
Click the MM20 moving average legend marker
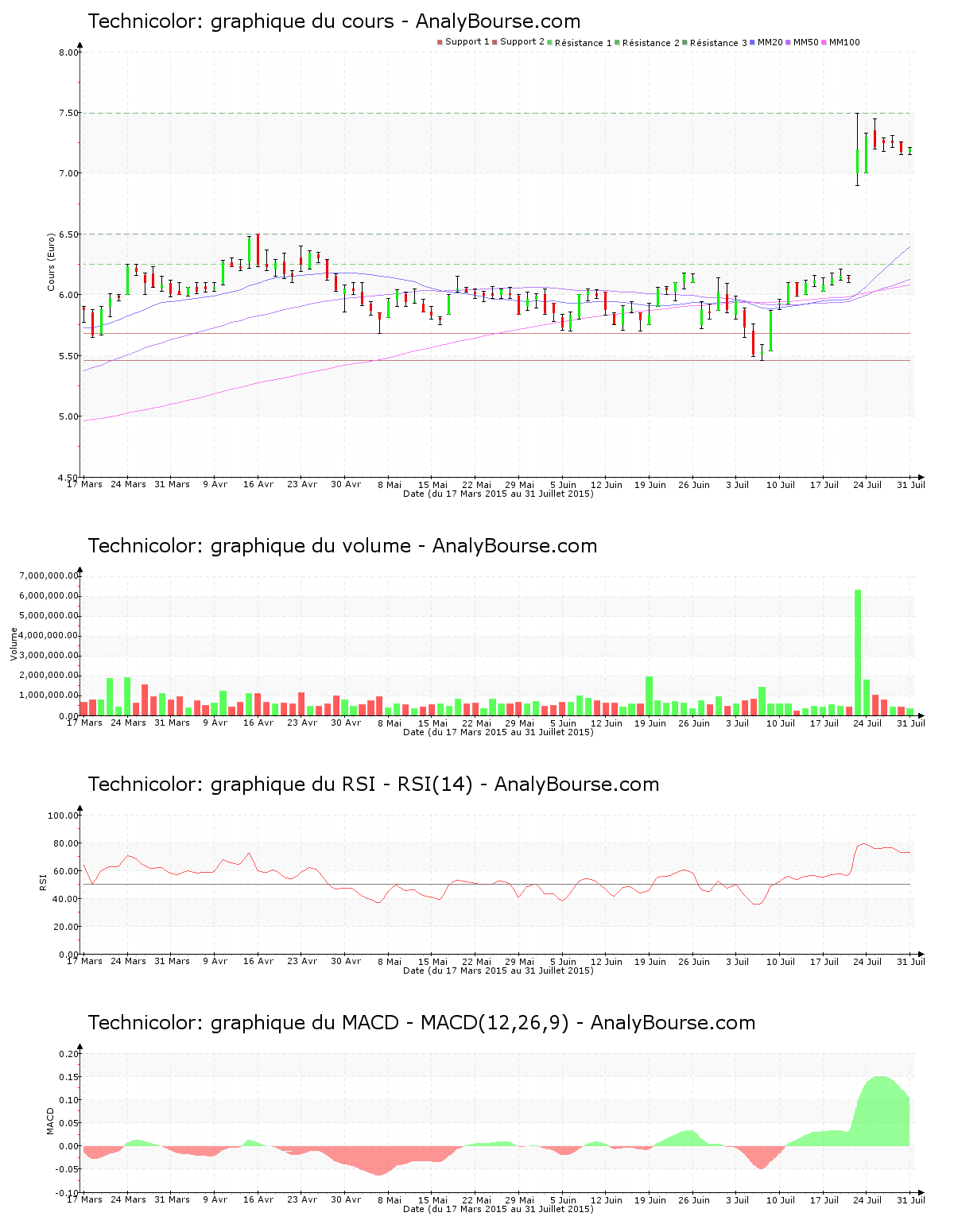pyautogui.click(x=752, y=42)
